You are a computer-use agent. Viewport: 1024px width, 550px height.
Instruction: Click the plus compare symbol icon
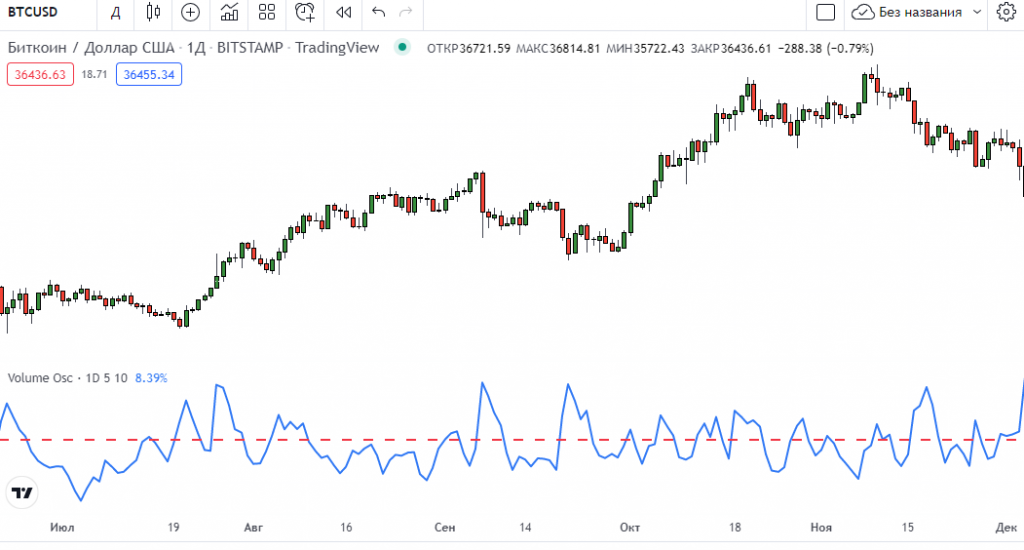(x=190, y=12)
